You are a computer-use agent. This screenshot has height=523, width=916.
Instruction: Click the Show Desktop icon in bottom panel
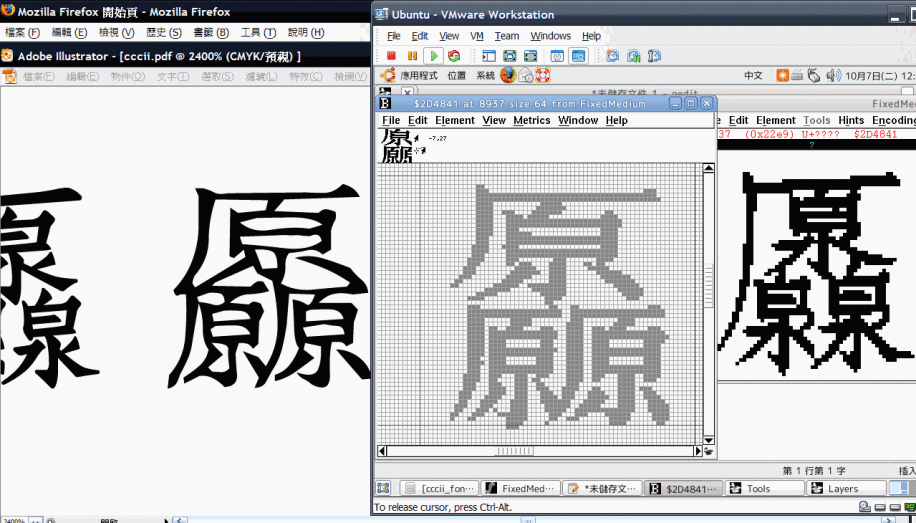[x=383, y=488]
